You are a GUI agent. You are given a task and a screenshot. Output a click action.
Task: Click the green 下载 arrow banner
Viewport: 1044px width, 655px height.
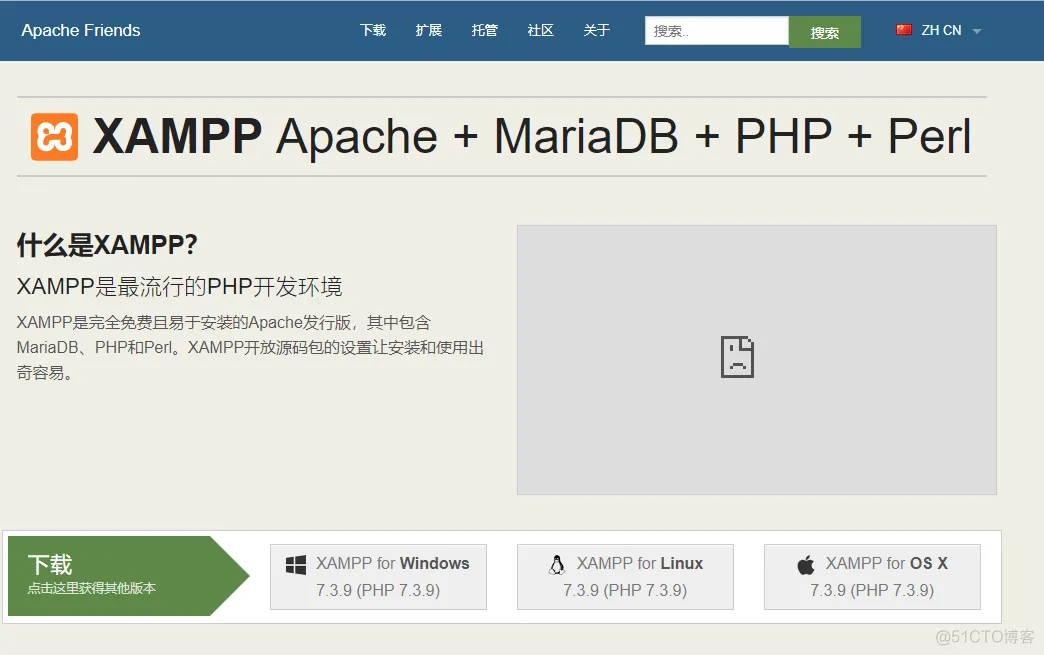coord(128,576)
